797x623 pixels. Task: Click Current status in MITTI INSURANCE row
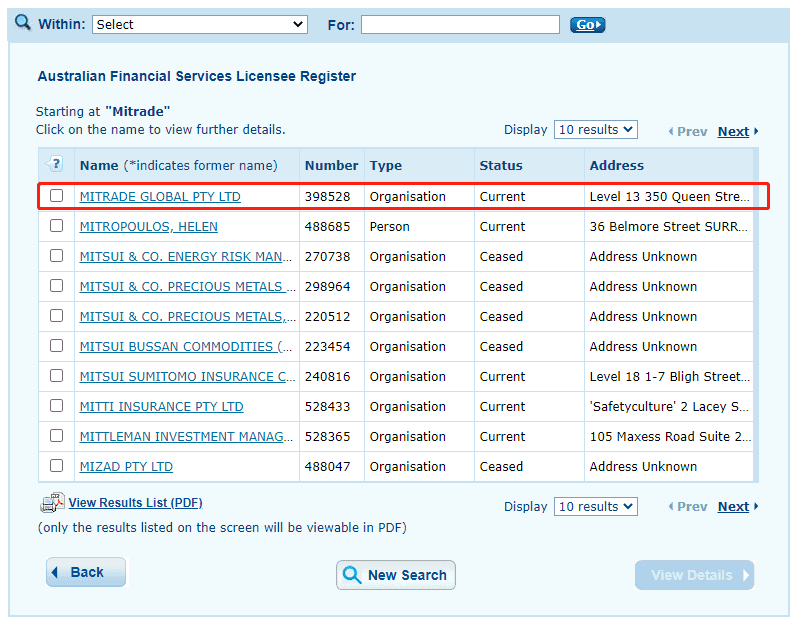point(502,407)
